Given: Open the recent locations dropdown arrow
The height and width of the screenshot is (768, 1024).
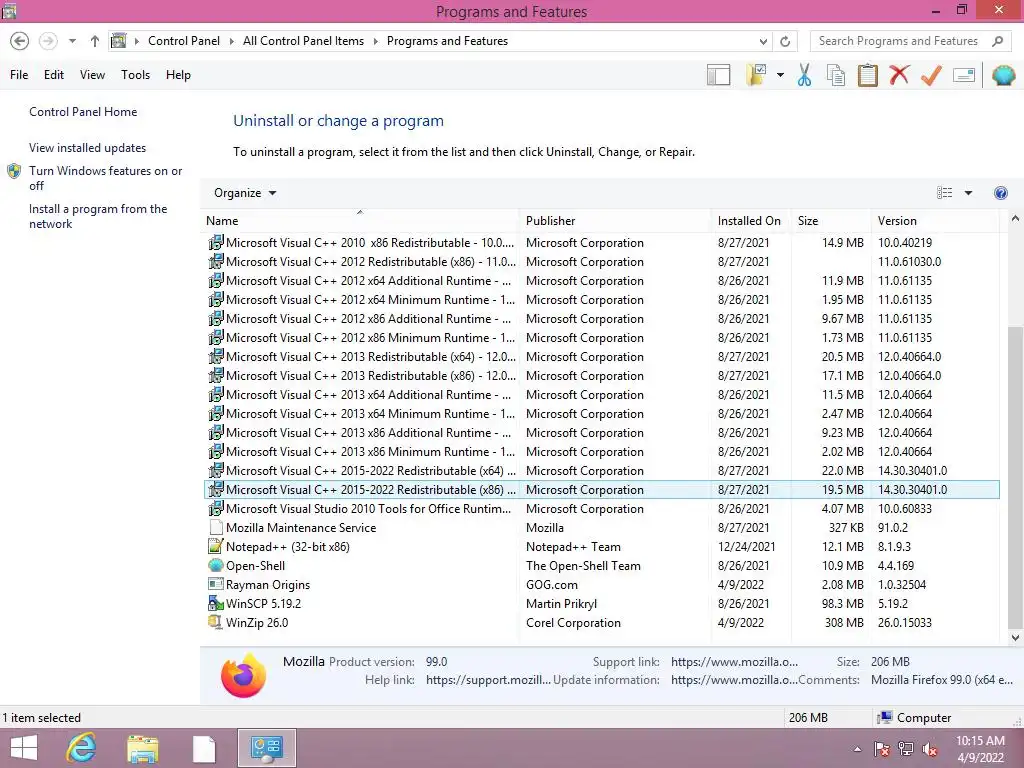Looking at the screenshot, I should (x=72, y=41).
